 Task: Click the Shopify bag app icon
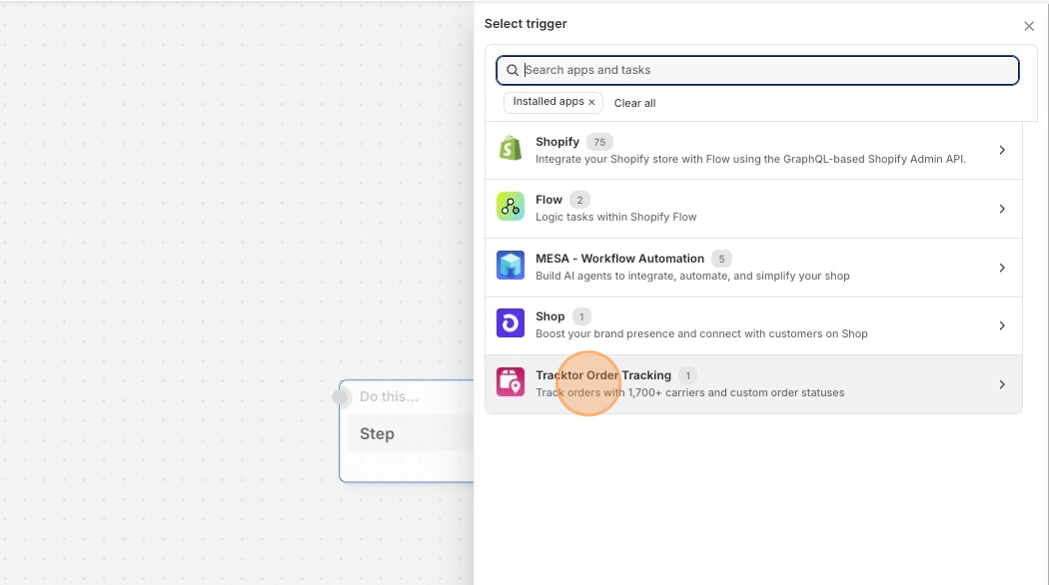click(510, 149)
